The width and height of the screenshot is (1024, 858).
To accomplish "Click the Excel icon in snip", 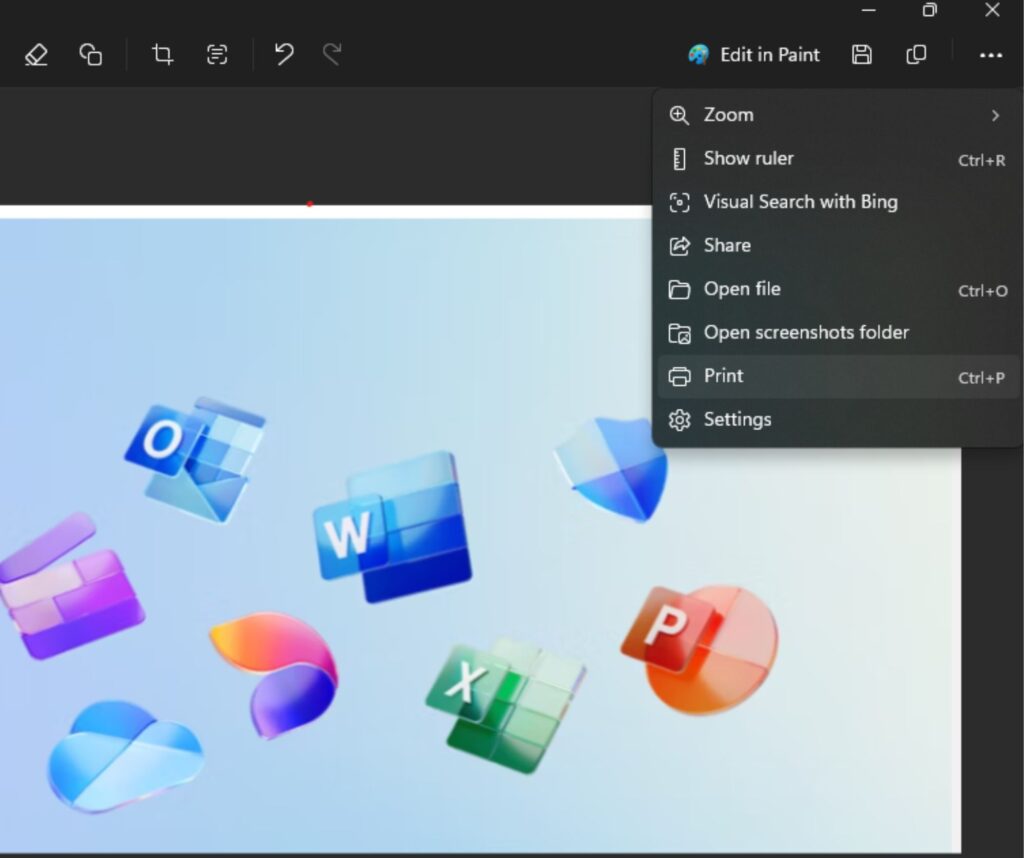I will tap(505, 706).
